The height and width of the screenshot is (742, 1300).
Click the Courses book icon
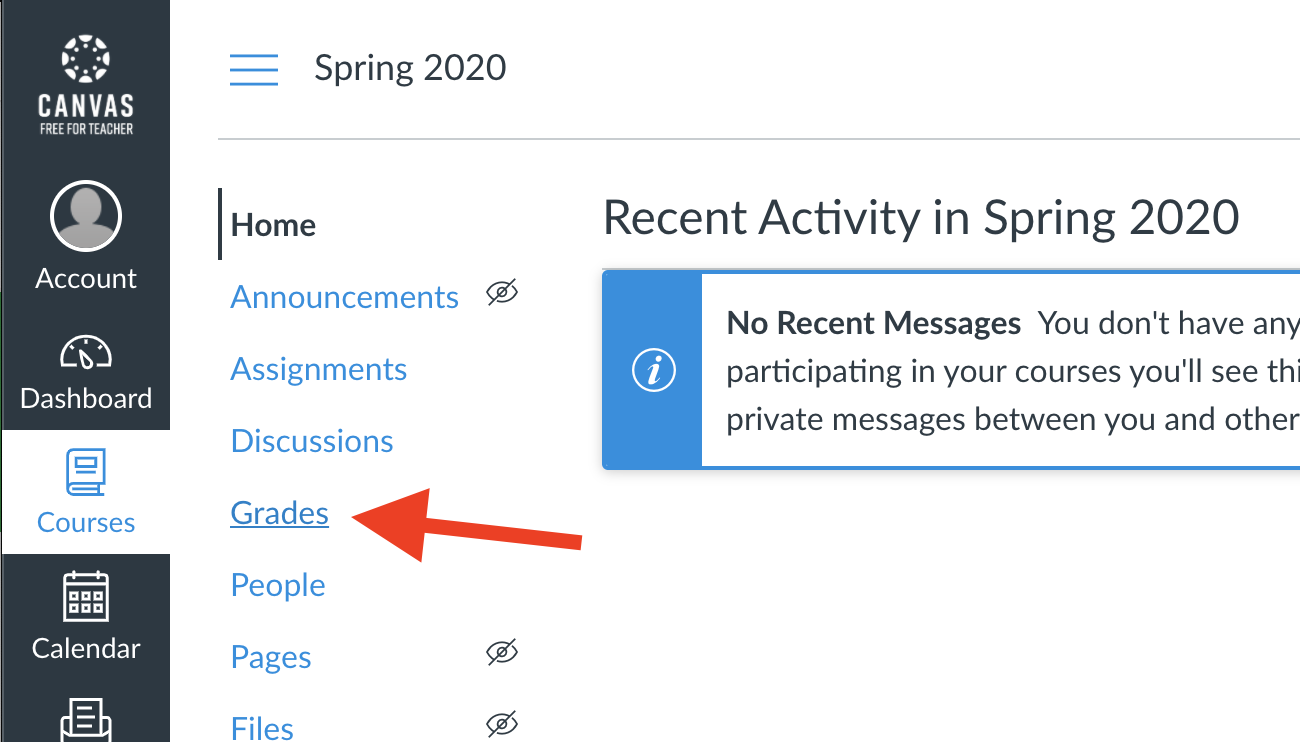(x=85, y=473)
